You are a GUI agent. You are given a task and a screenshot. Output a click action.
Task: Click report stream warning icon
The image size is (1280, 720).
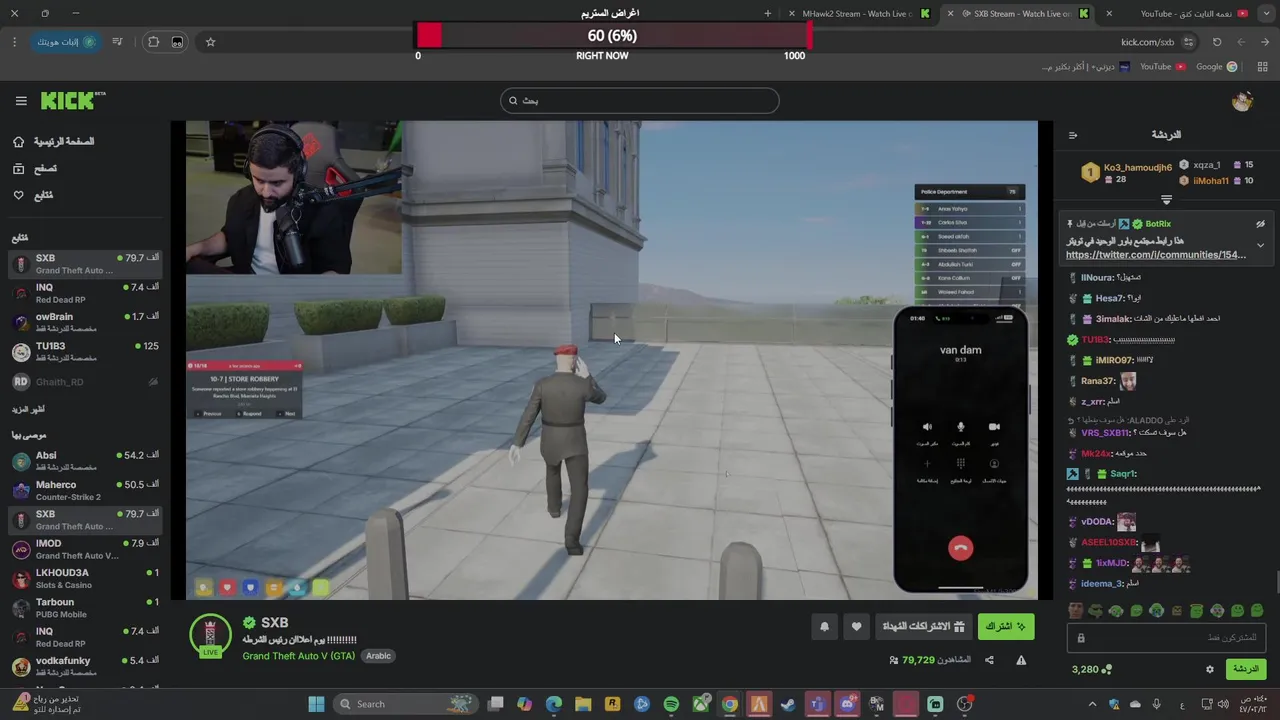point(1021,660)
